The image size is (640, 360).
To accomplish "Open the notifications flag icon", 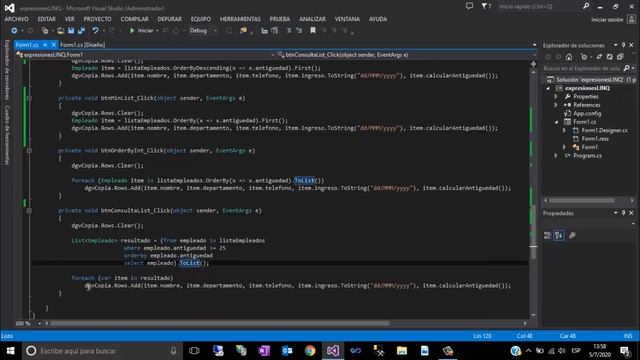I will [486, 7].
